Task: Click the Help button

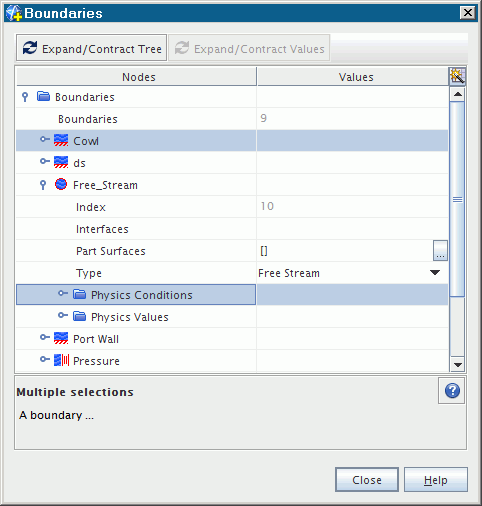Action: coord(436,479)
